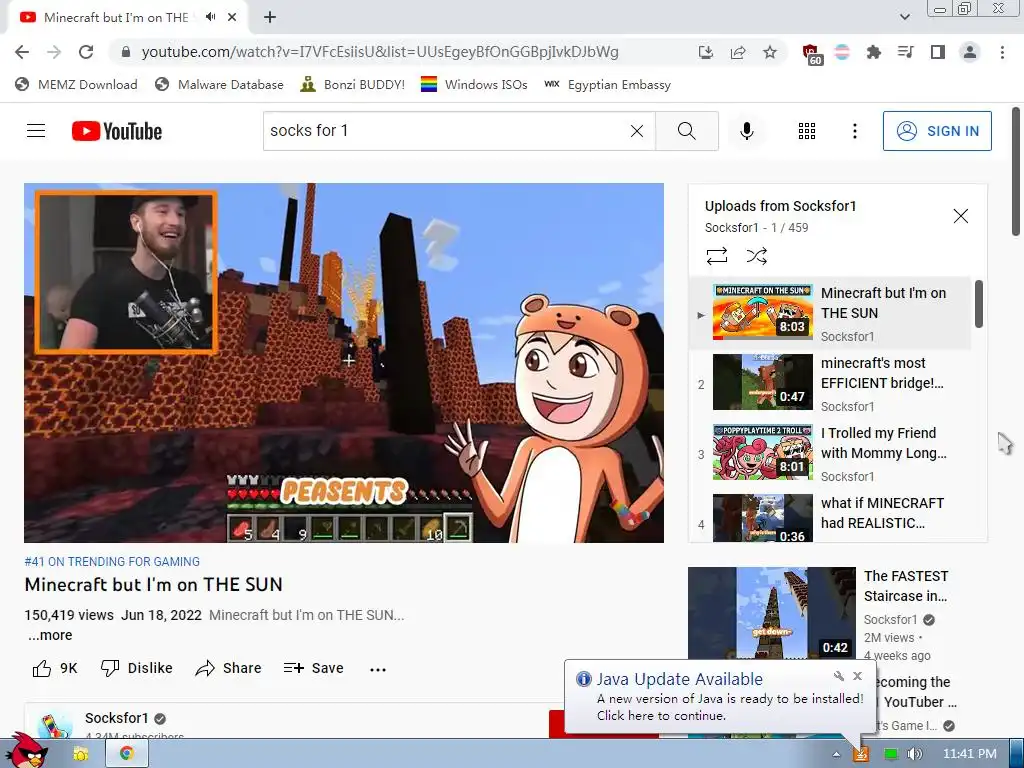This screenshot has height=768, width=1024.
Task: Toggle Chrome side panel
Action: coord(938,52)
